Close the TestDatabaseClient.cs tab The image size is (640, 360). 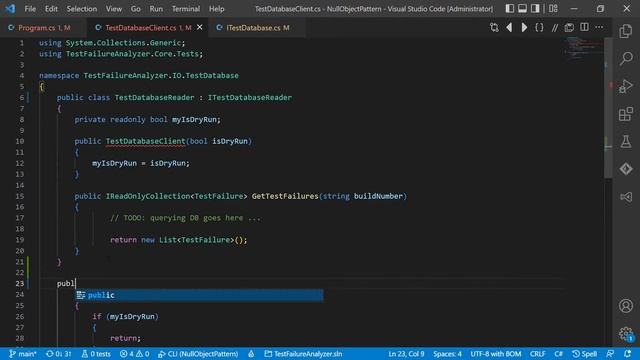tap(200, 27)
